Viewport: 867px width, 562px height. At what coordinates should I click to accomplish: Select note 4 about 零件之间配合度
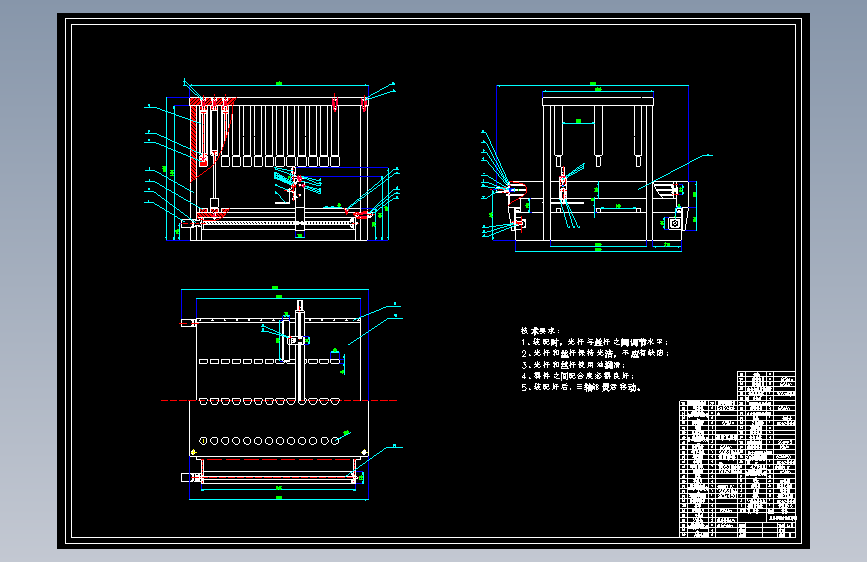tap(577, 376)
